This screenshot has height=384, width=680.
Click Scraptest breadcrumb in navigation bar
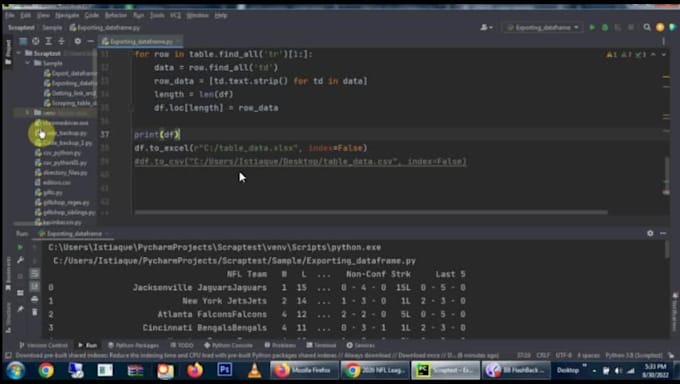pos(21,28)
